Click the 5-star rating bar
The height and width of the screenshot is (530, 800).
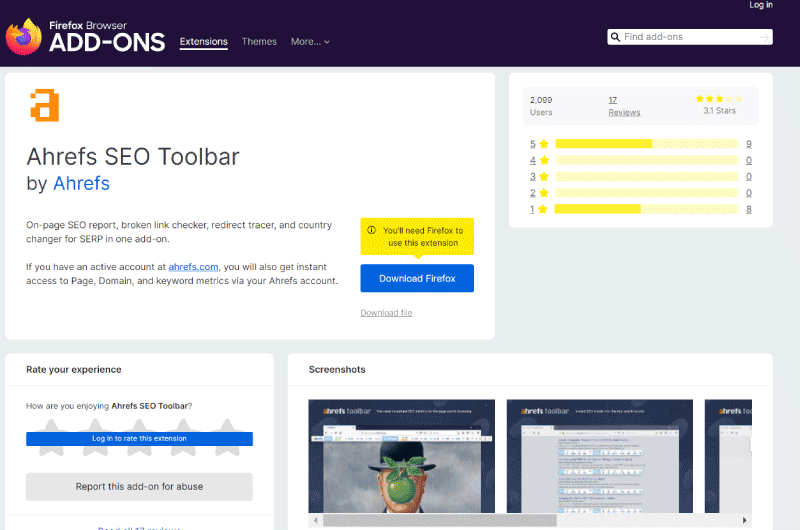tap(646, 144)
